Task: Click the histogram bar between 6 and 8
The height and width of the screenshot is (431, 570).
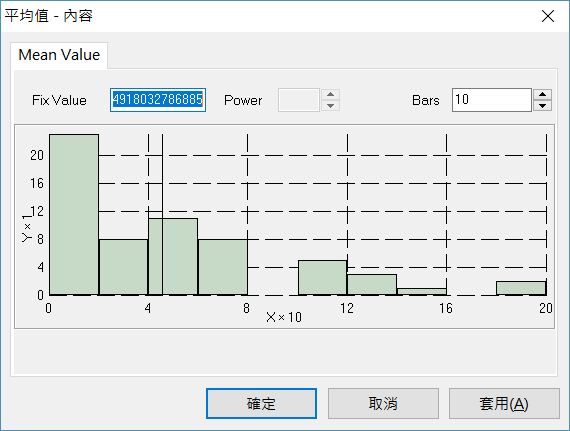Action: pos(223,267)
